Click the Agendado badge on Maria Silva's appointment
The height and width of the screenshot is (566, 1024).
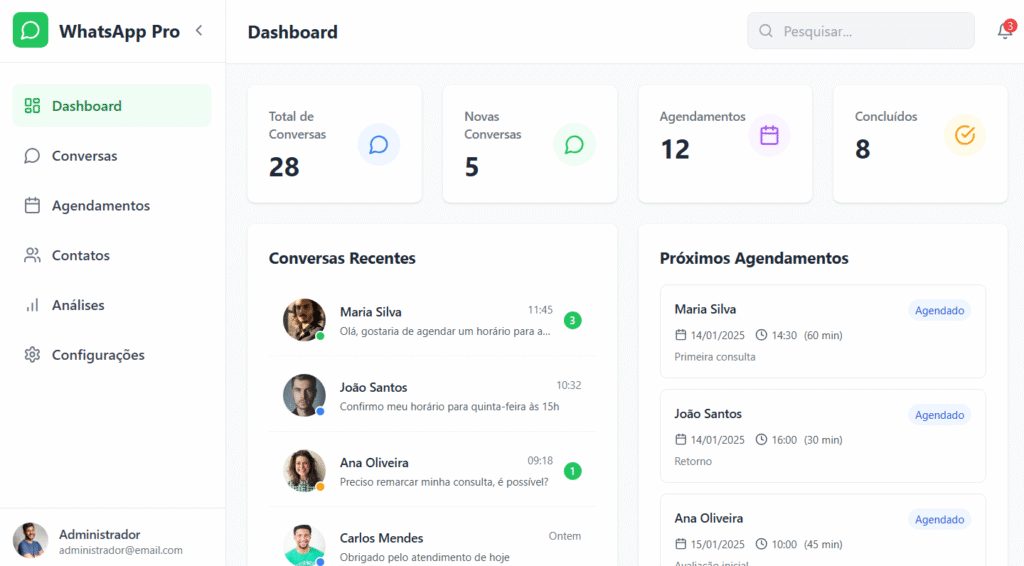click(939, 310)
